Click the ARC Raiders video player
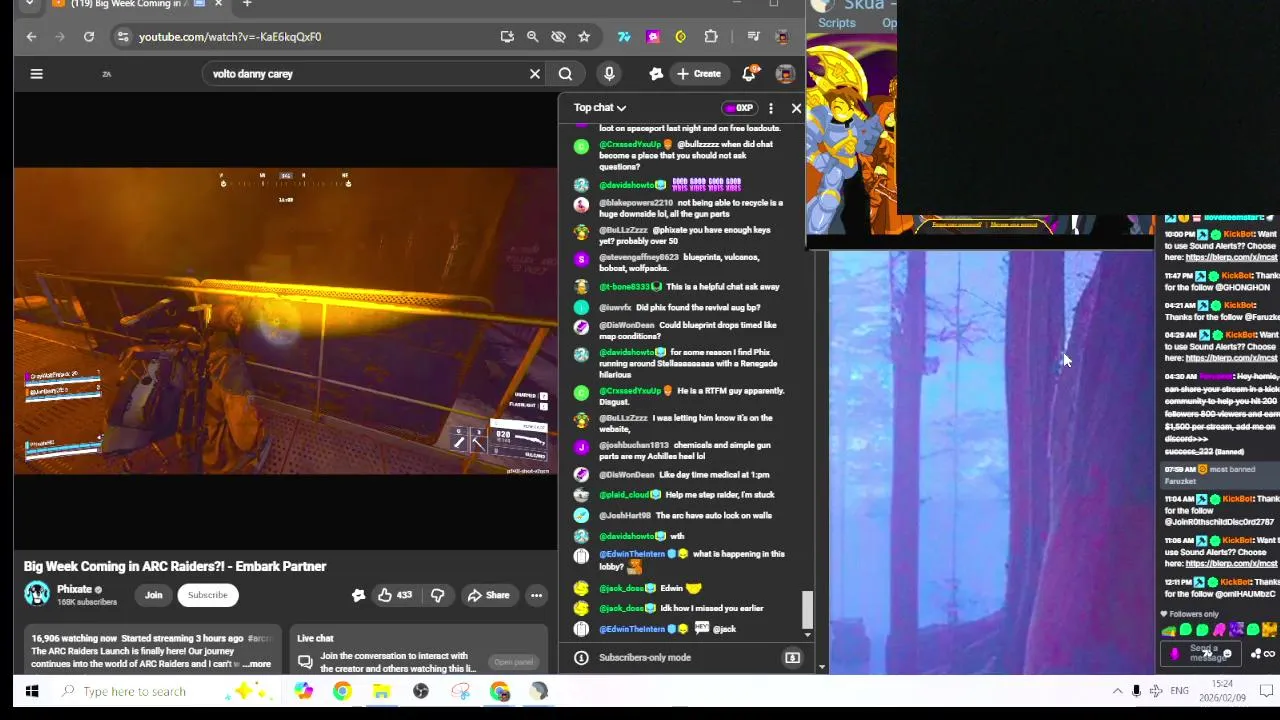1280x720 pixels. point(285,320)
